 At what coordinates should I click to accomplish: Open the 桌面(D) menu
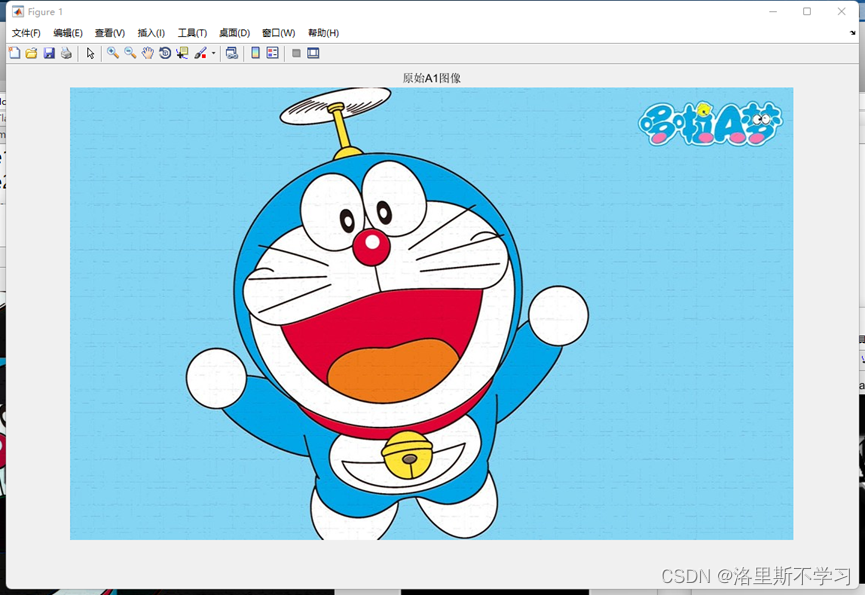click(x=234, y=33)
